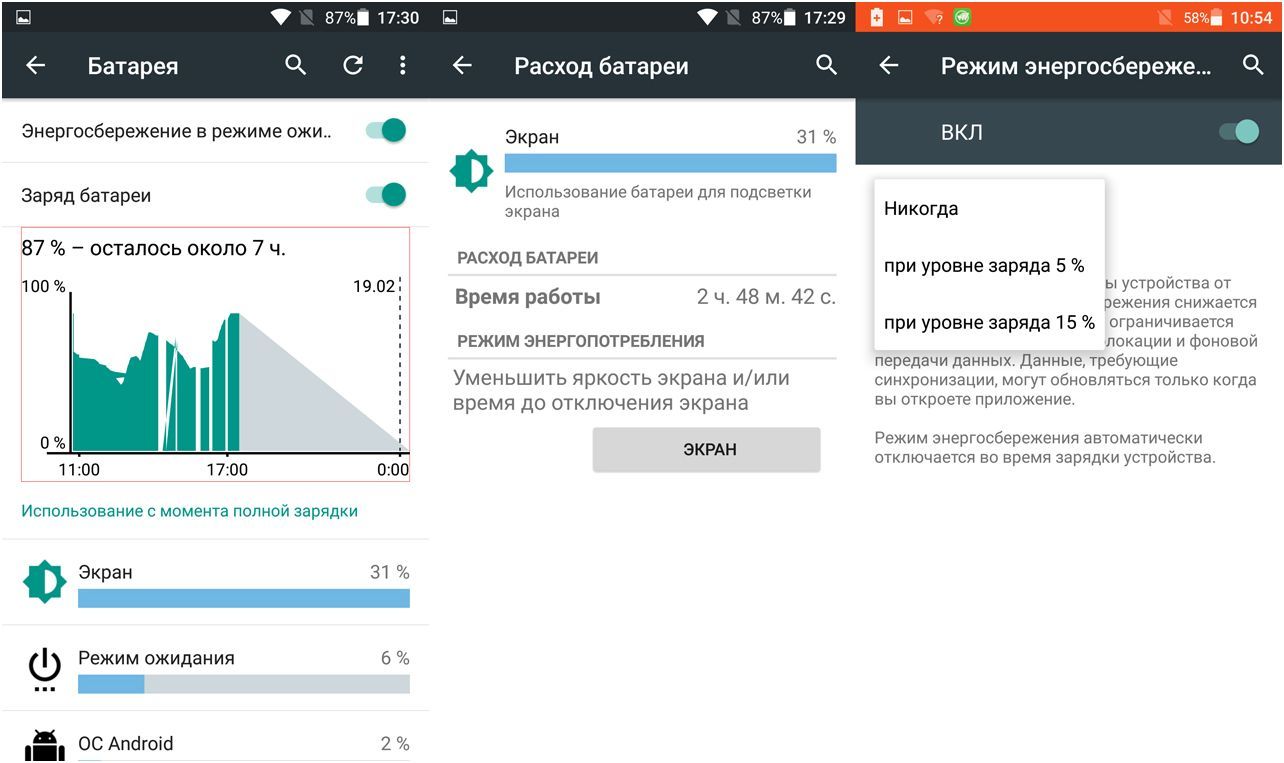Open the three-dot overflow menu

click(403, 64)
